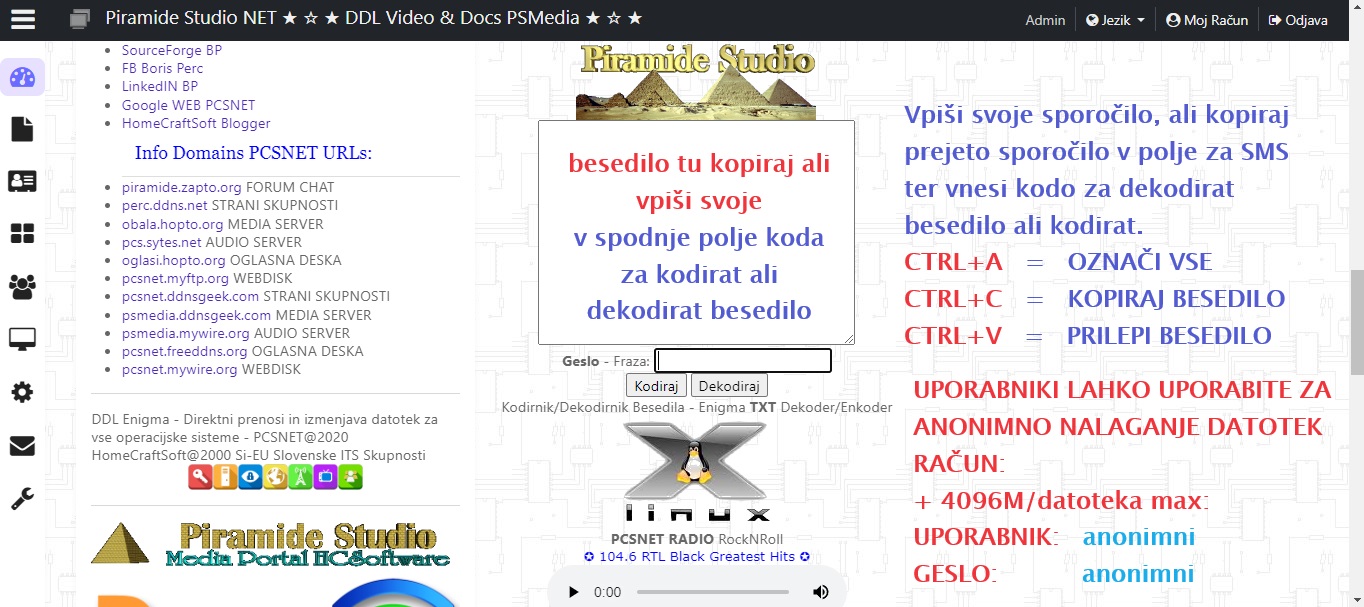
Task: Click the green radio antenna tower icon
Action: 300,478
